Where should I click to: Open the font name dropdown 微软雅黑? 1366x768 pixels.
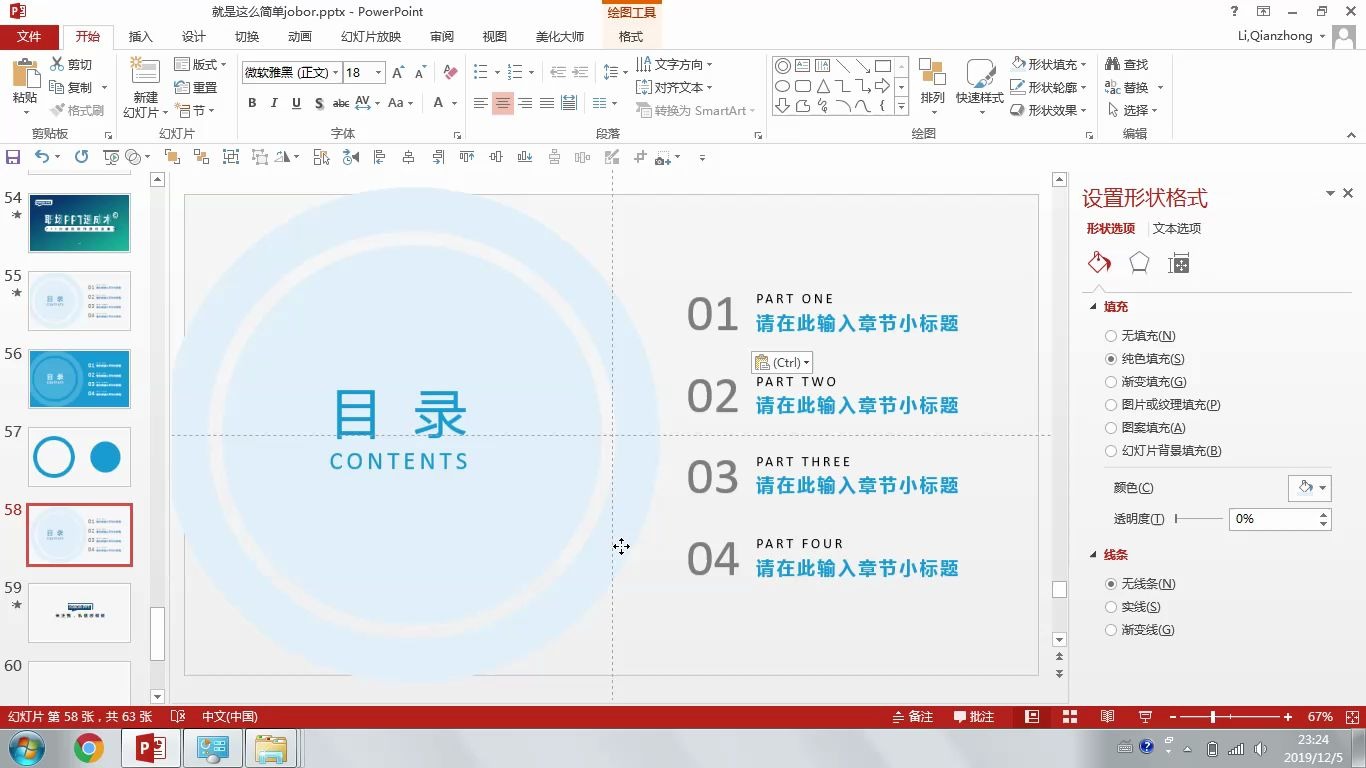334,73
